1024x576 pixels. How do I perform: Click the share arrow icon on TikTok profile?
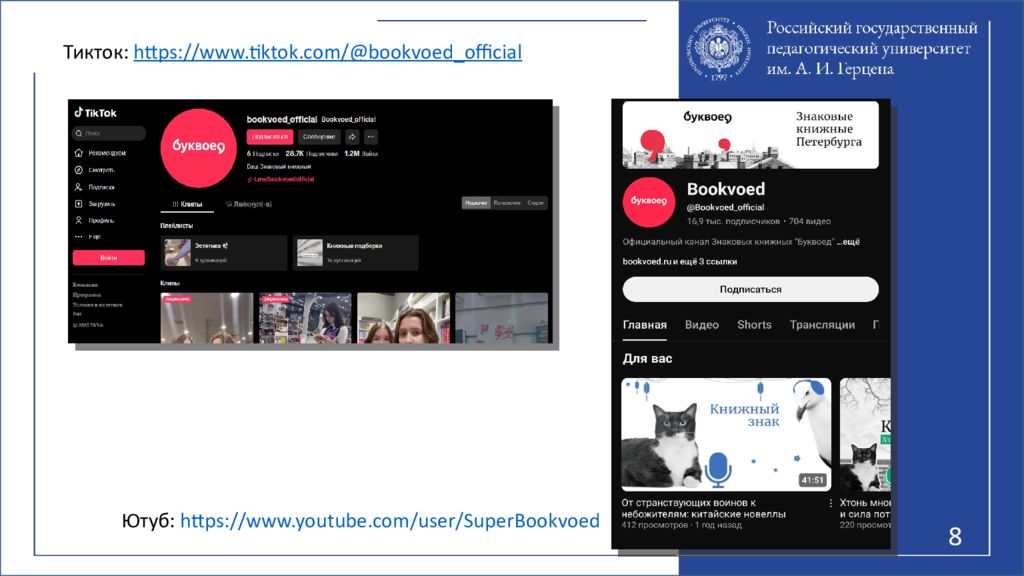(352, 137)
